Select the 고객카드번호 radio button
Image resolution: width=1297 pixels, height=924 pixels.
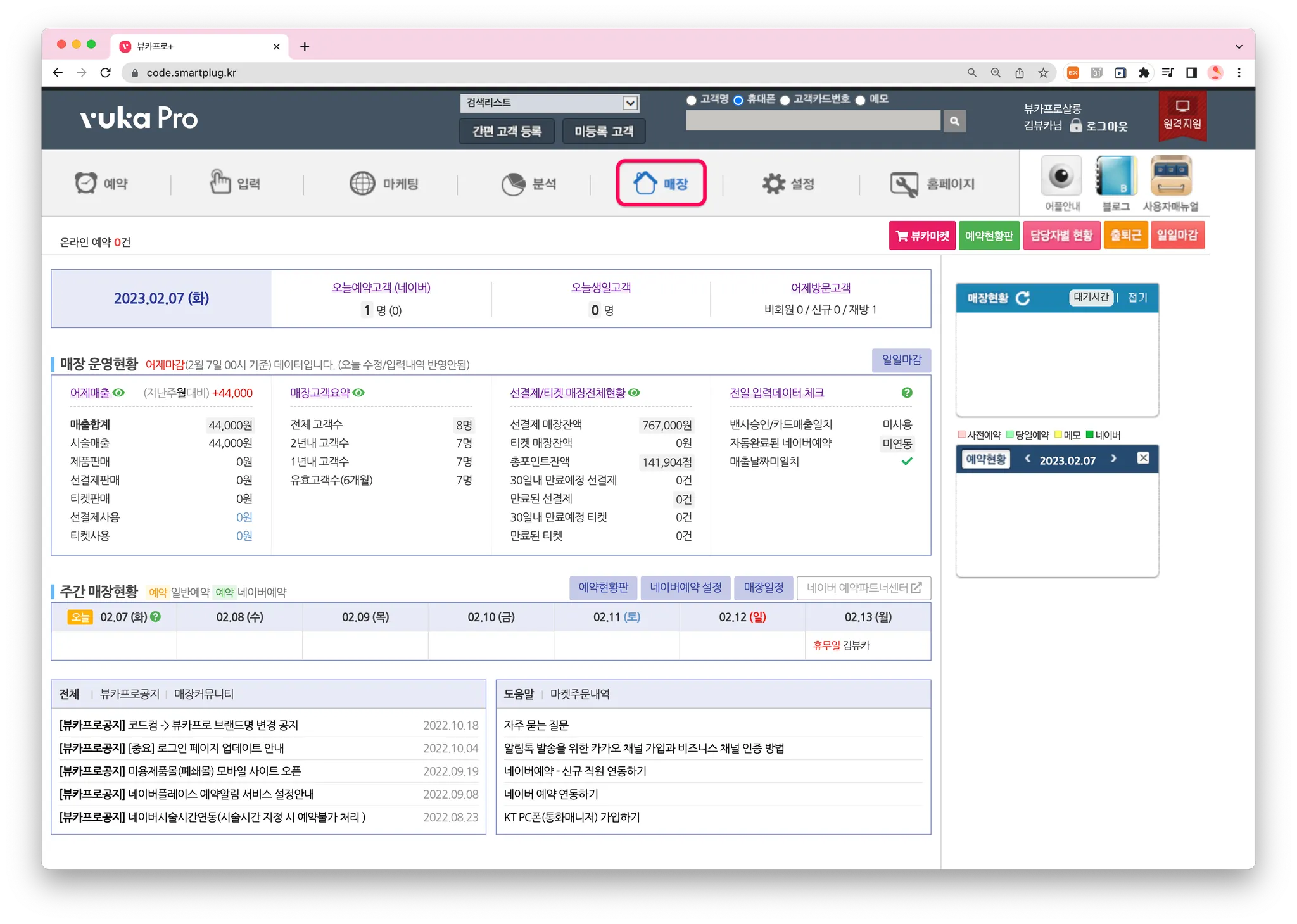pyautogui.click(x=785, y=100)
